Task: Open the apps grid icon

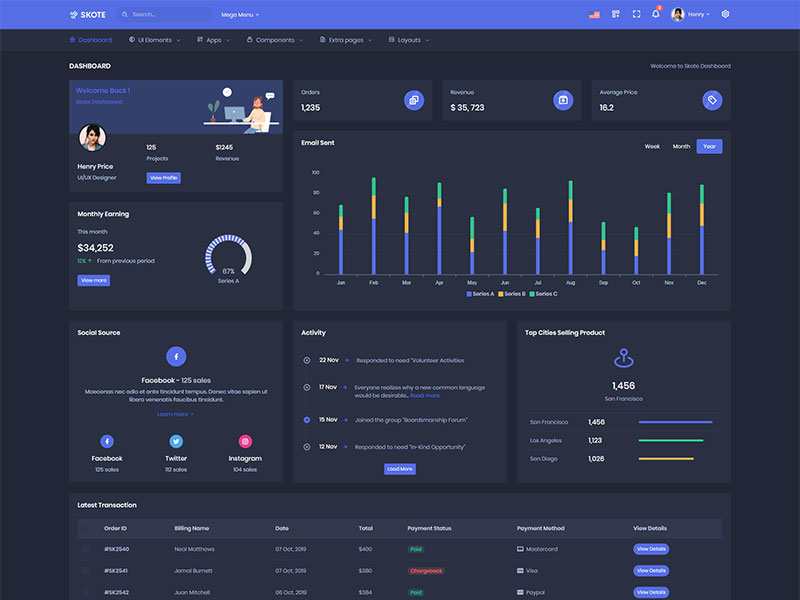Action: pyautogui.click(x=616, y=14)
